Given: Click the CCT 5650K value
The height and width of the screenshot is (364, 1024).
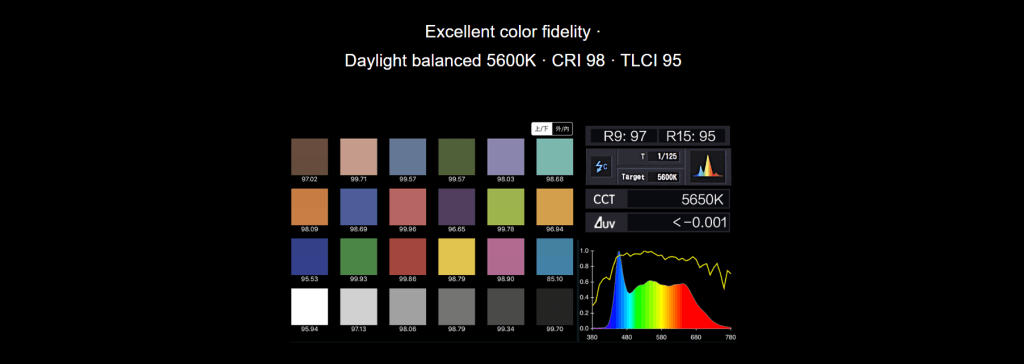Looking at the screenshot, I should click(x=679, y=199).
